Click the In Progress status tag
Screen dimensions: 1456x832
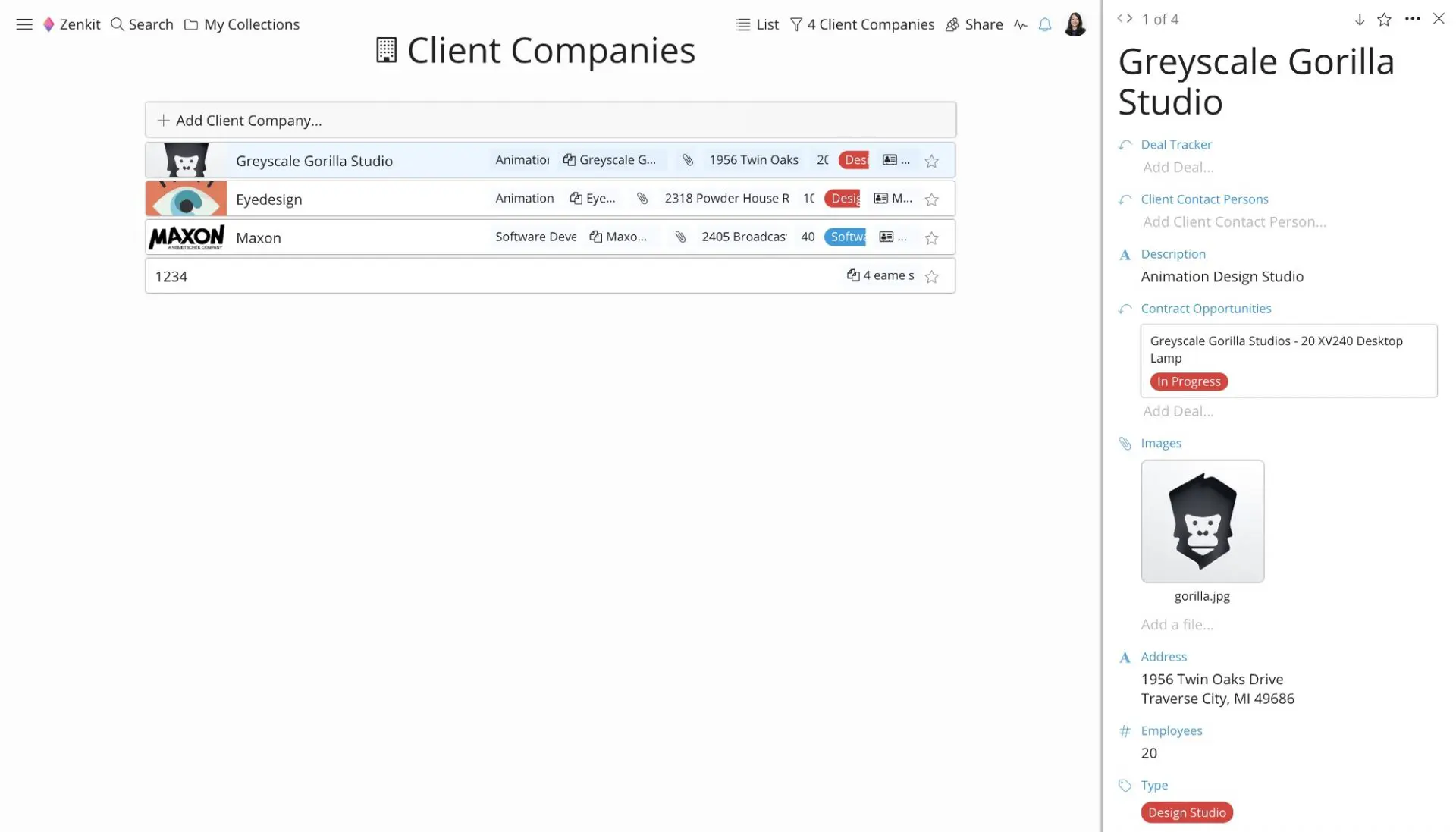click(1188, 381)
